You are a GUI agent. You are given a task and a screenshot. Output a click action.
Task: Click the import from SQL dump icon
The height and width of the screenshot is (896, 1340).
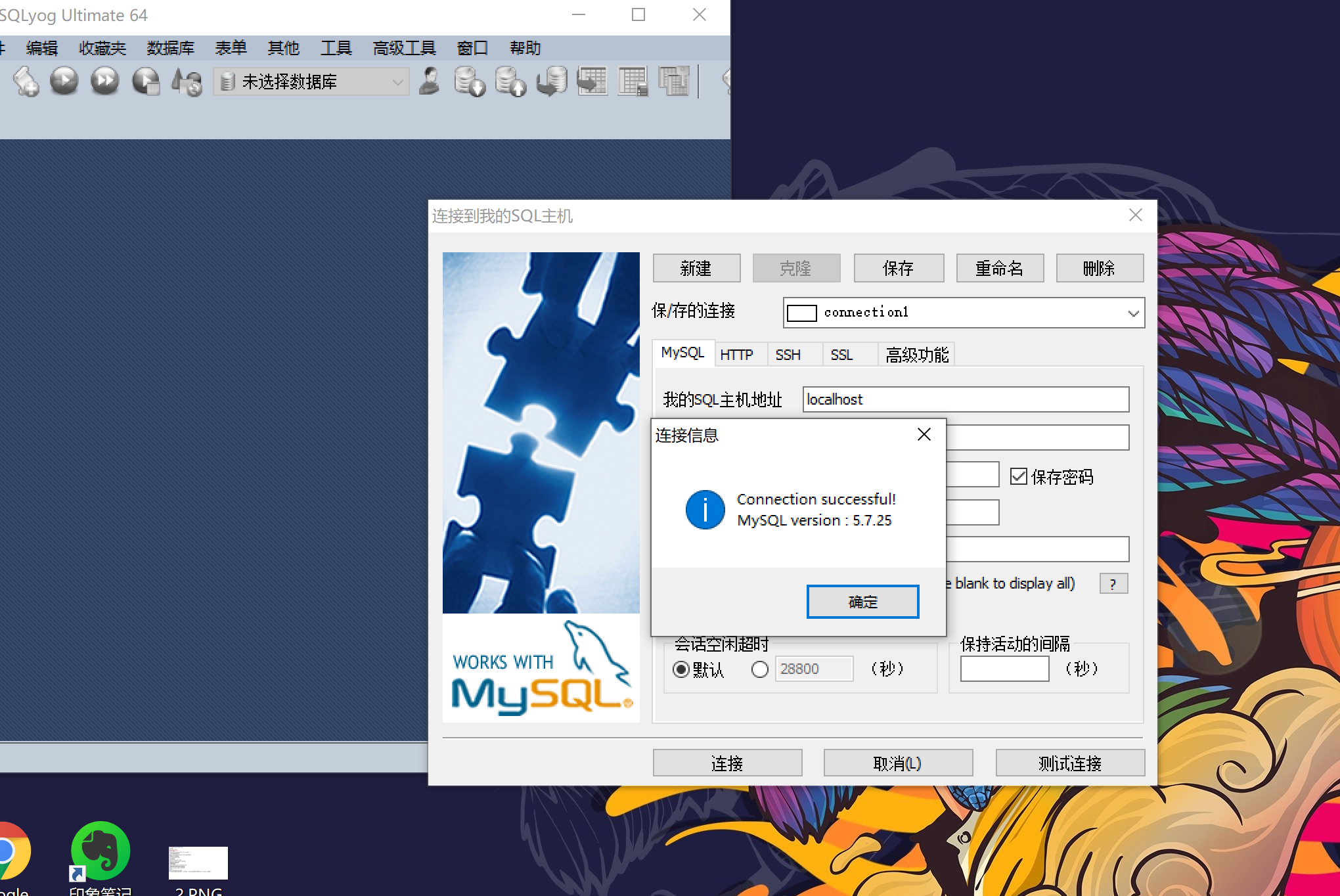click(511, 81)
